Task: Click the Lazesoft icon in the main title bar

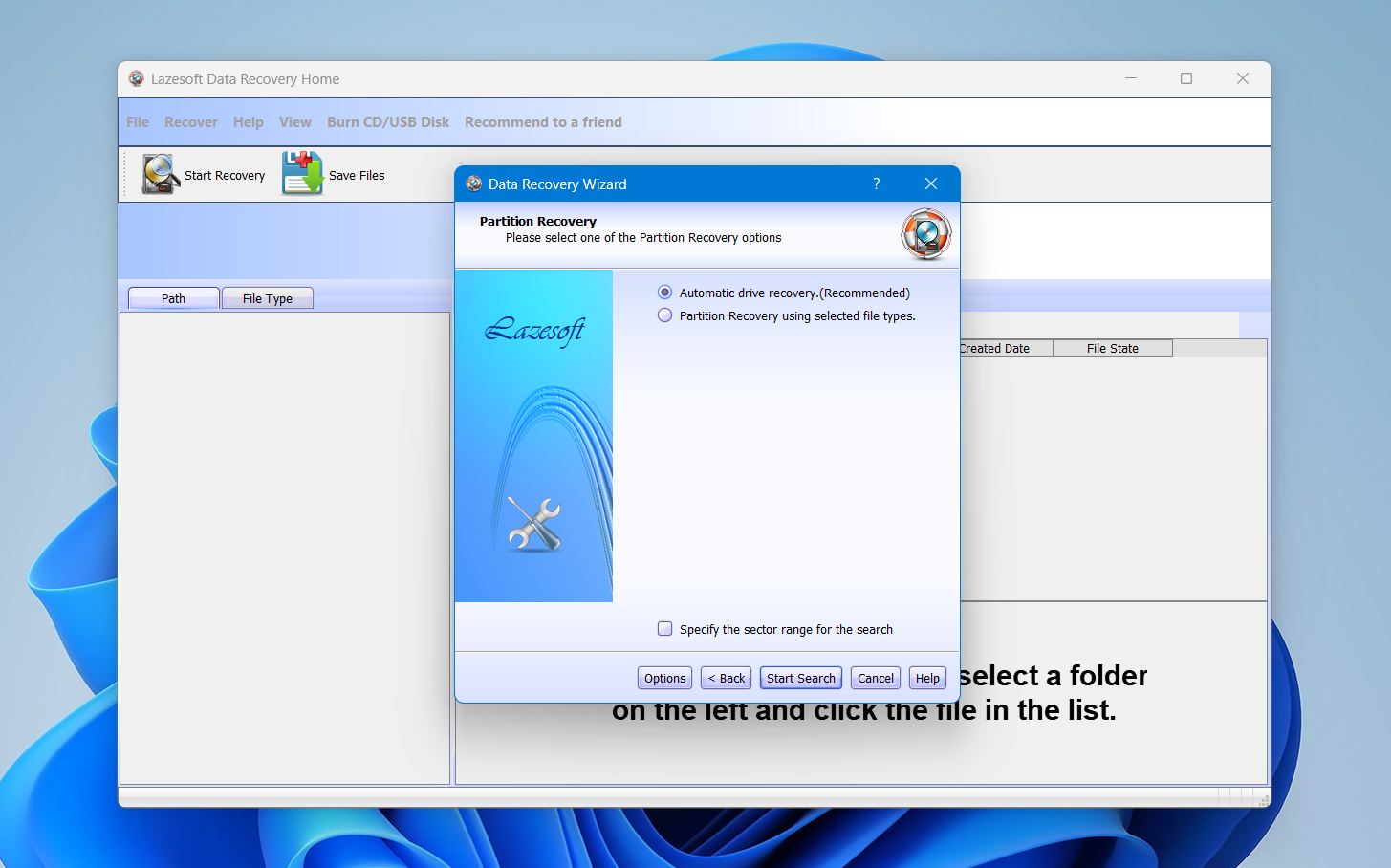Action: pos(135,78)
